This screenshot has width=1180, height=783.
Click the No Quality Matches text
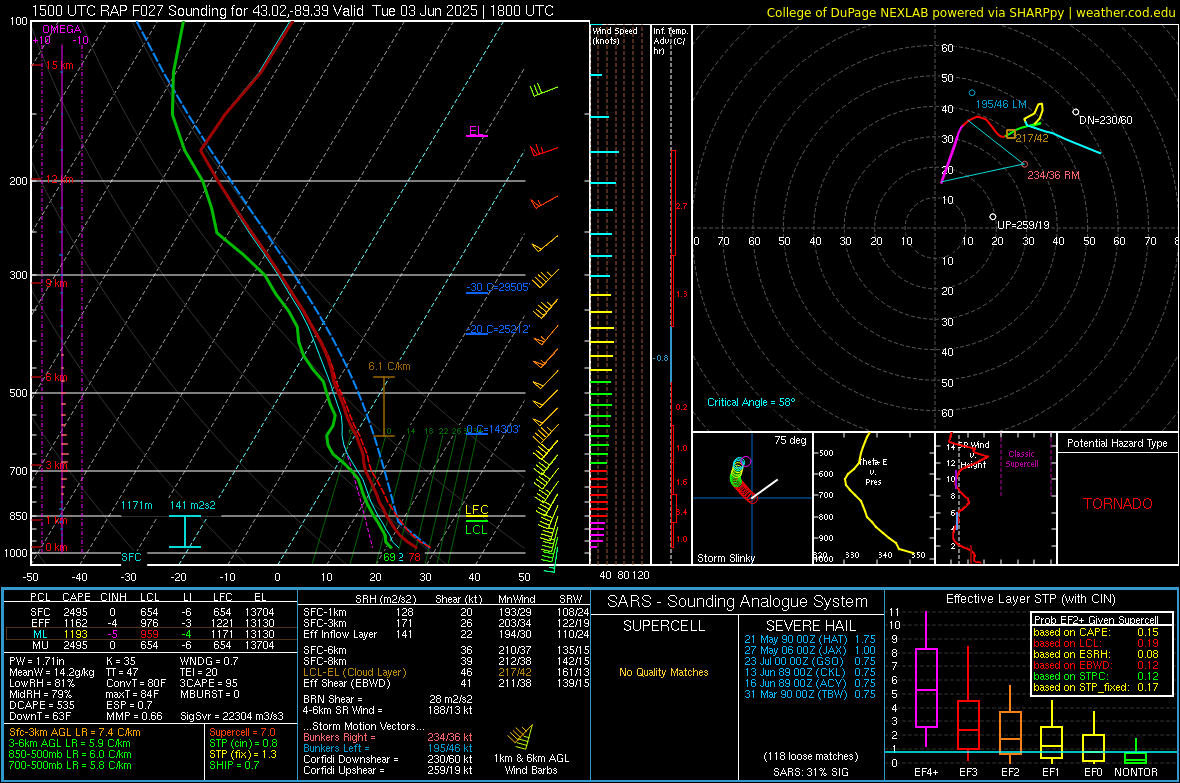[x=664, y=672]
